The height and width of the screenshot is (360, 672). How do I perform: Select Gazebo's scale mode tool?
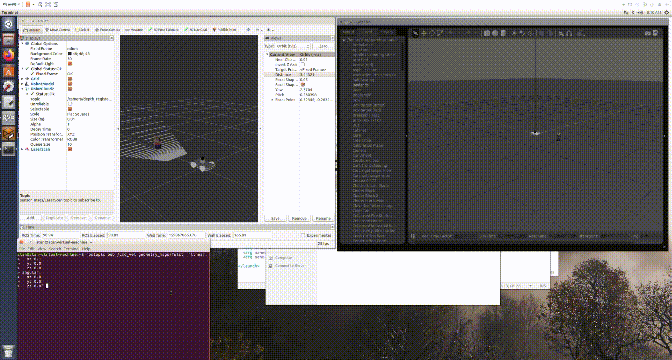440,33
